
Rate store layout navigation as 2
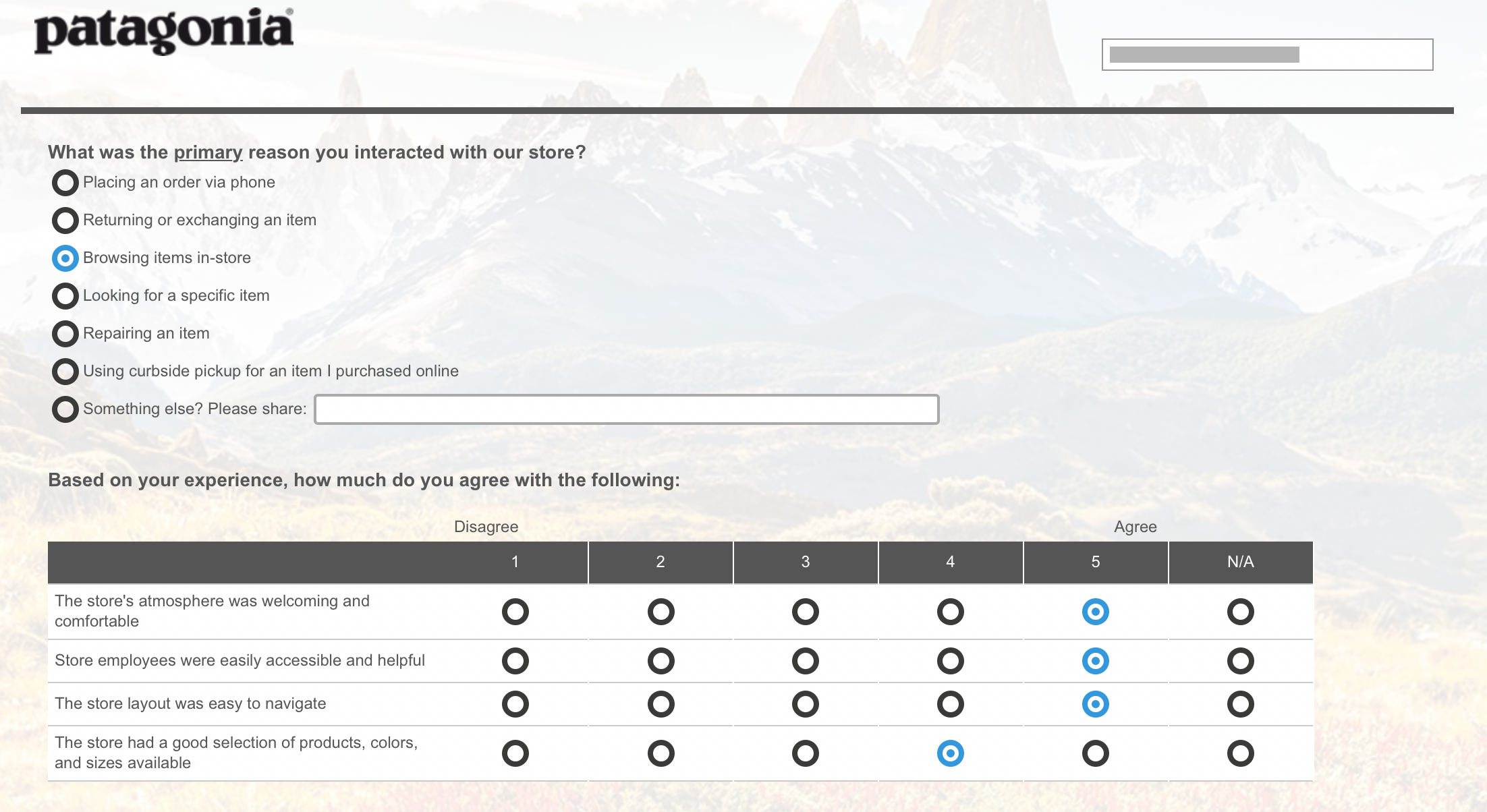661,704
